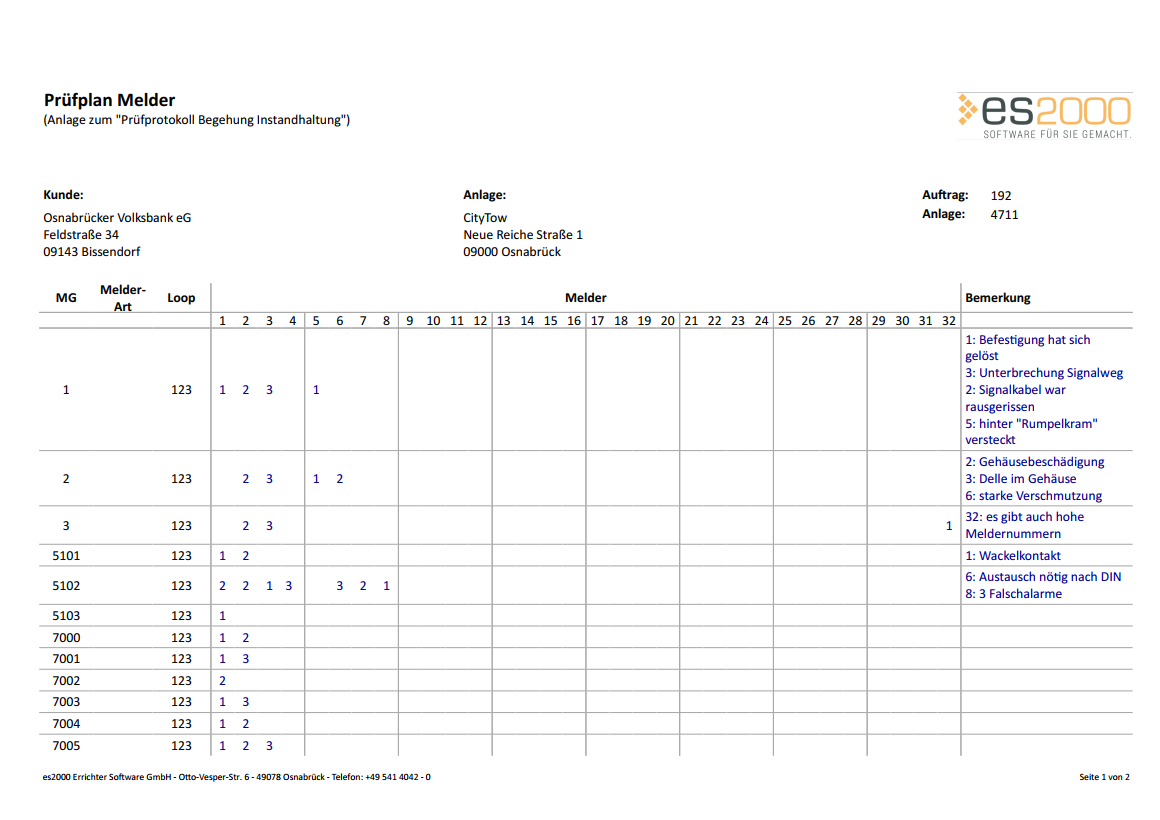
Task: Select value 1 under Melder 8 in 5102 row
Action: tap(386, 586)
